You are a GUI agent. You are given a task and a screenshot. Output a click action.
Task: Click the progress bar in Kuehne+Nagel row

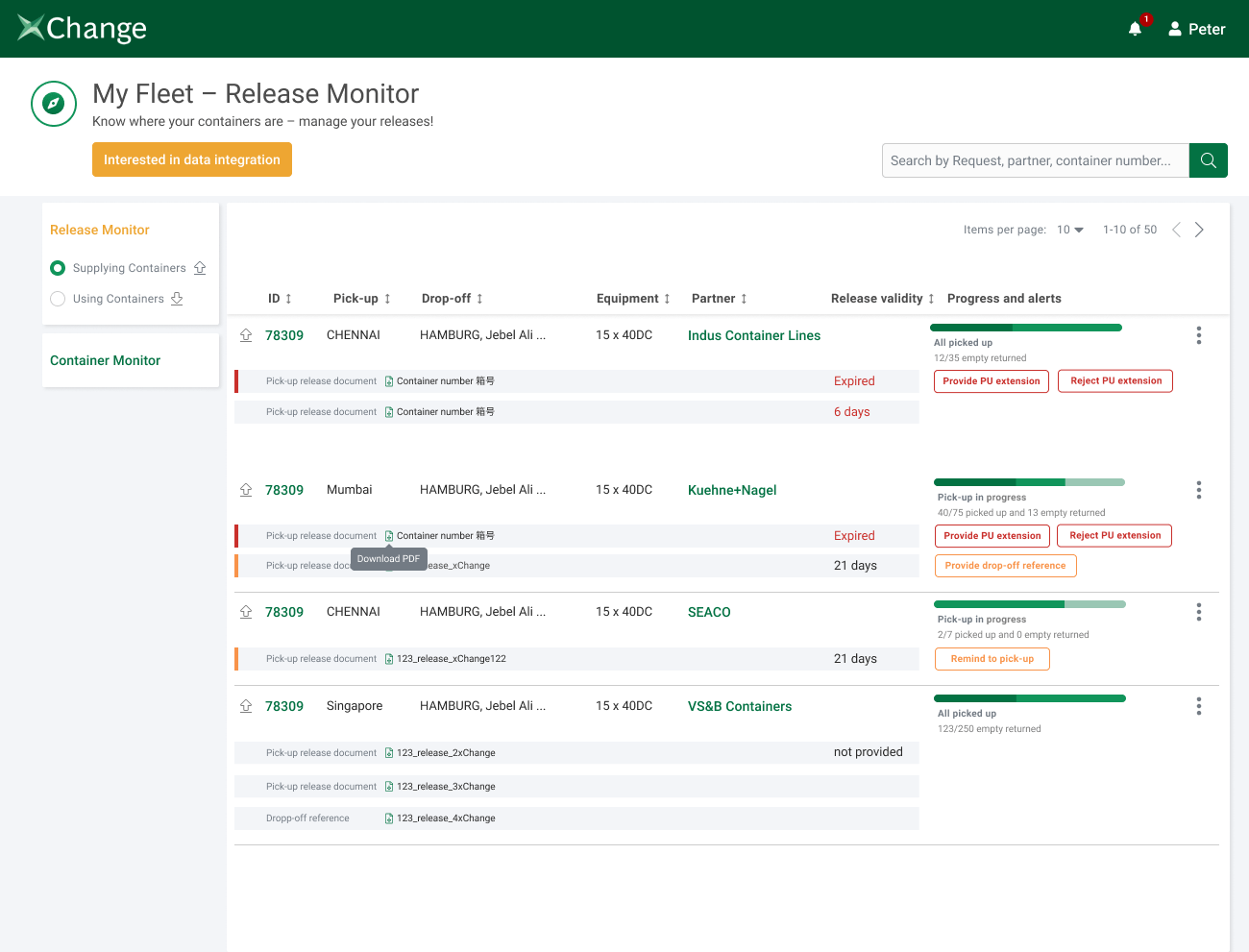1029,482
